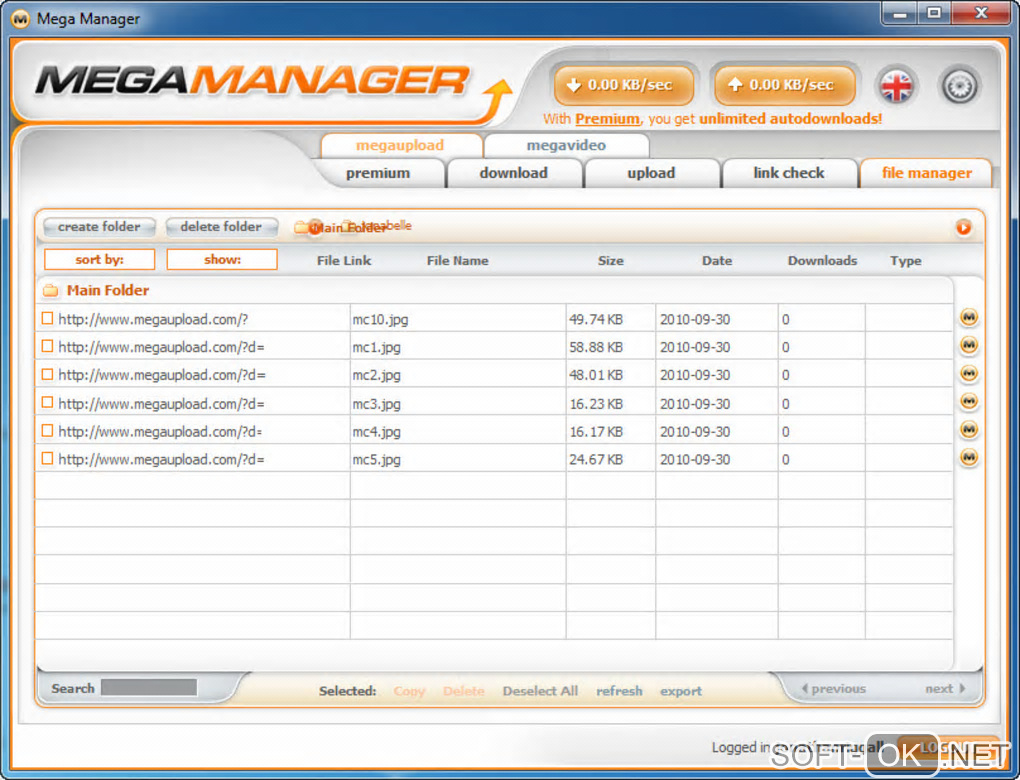Click the M icon in mc1.jpg row
The height and width of the screenshot is (780, 1020).
[969, 345]
